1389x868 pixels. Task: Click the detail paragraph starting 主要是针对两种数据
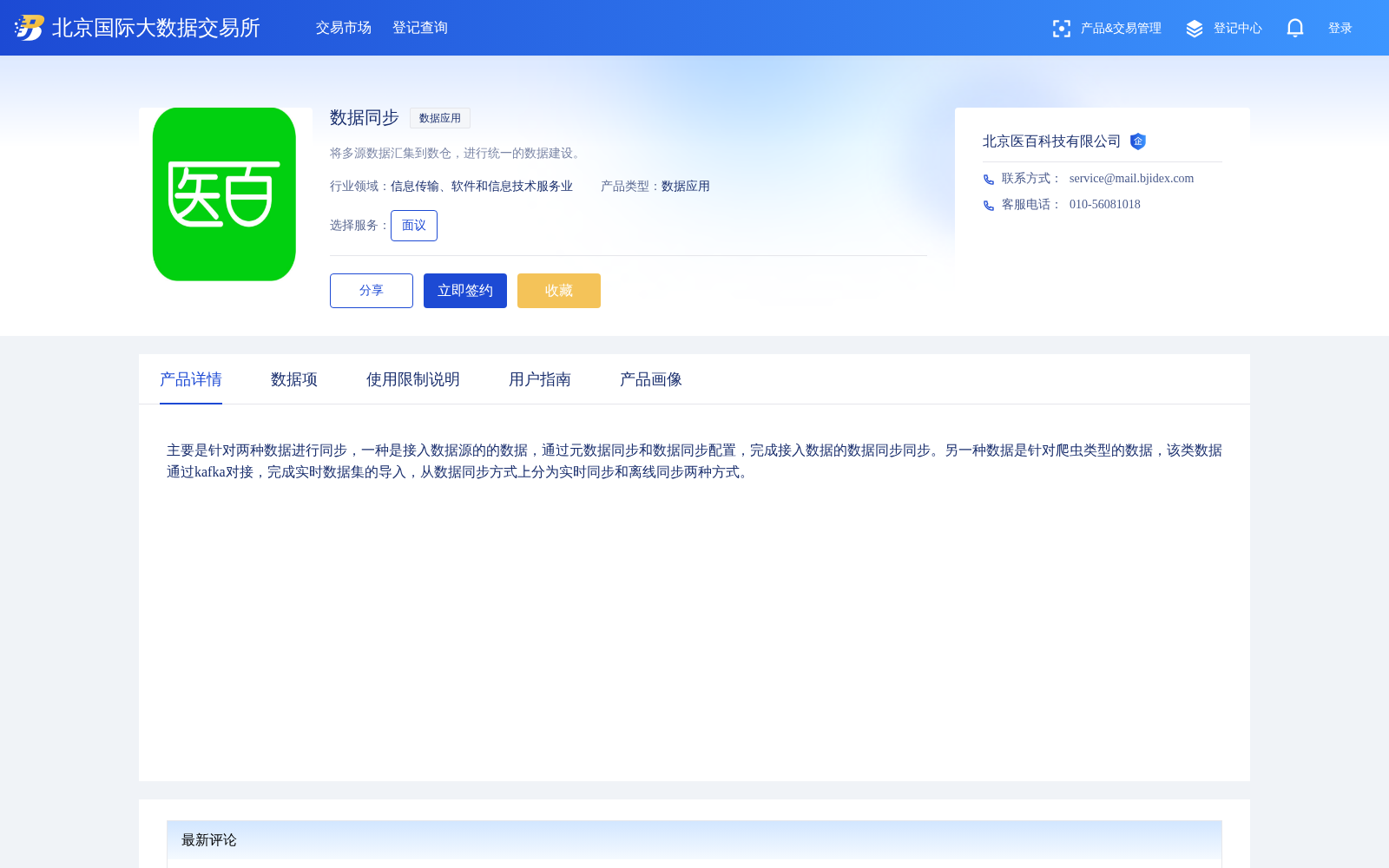(x=694, y=461)
